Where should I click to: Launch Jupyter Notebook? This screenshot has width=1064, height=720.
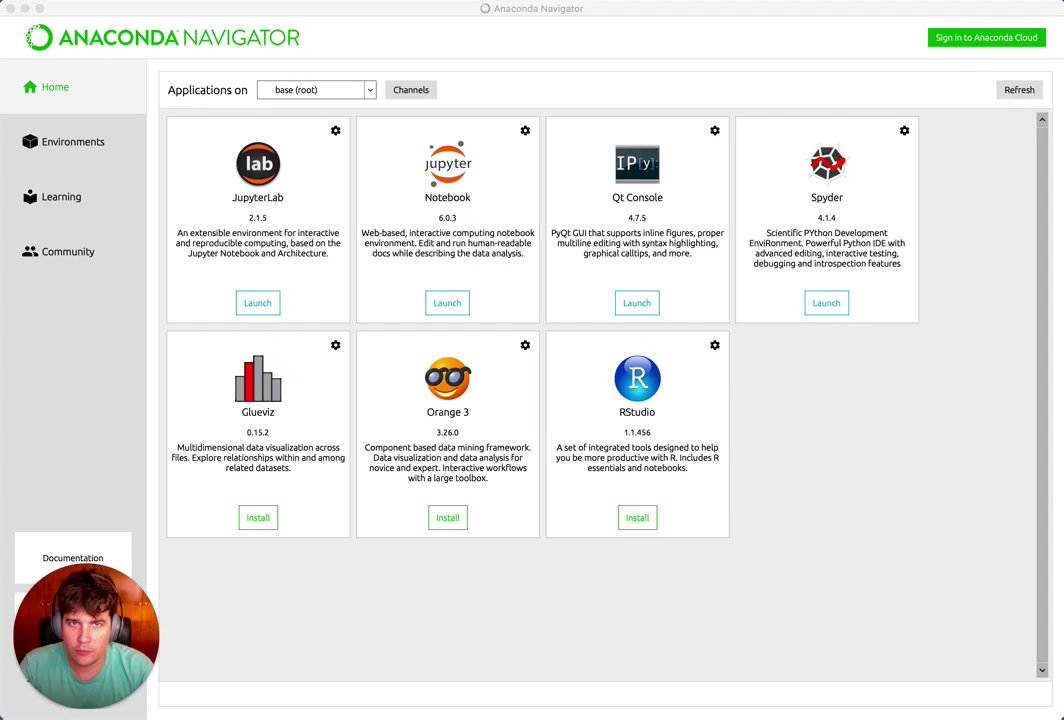[447, 303]
